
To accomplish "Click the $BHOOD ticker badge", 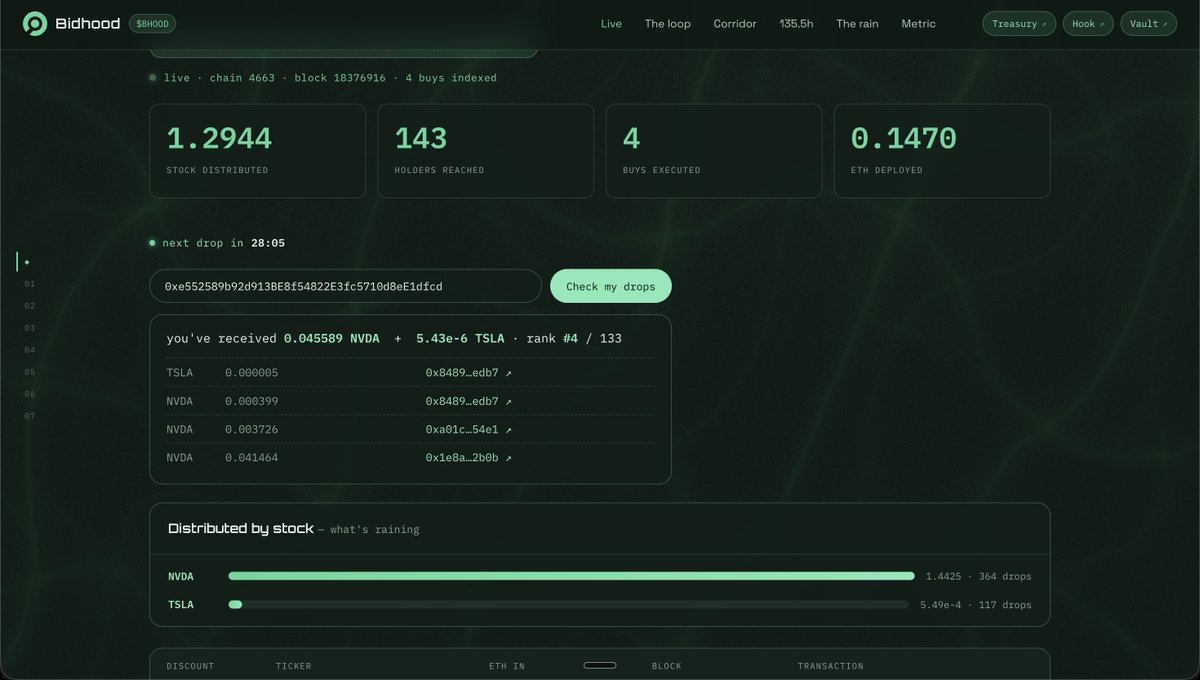I will pyautogui.click(x=152, y=24).
